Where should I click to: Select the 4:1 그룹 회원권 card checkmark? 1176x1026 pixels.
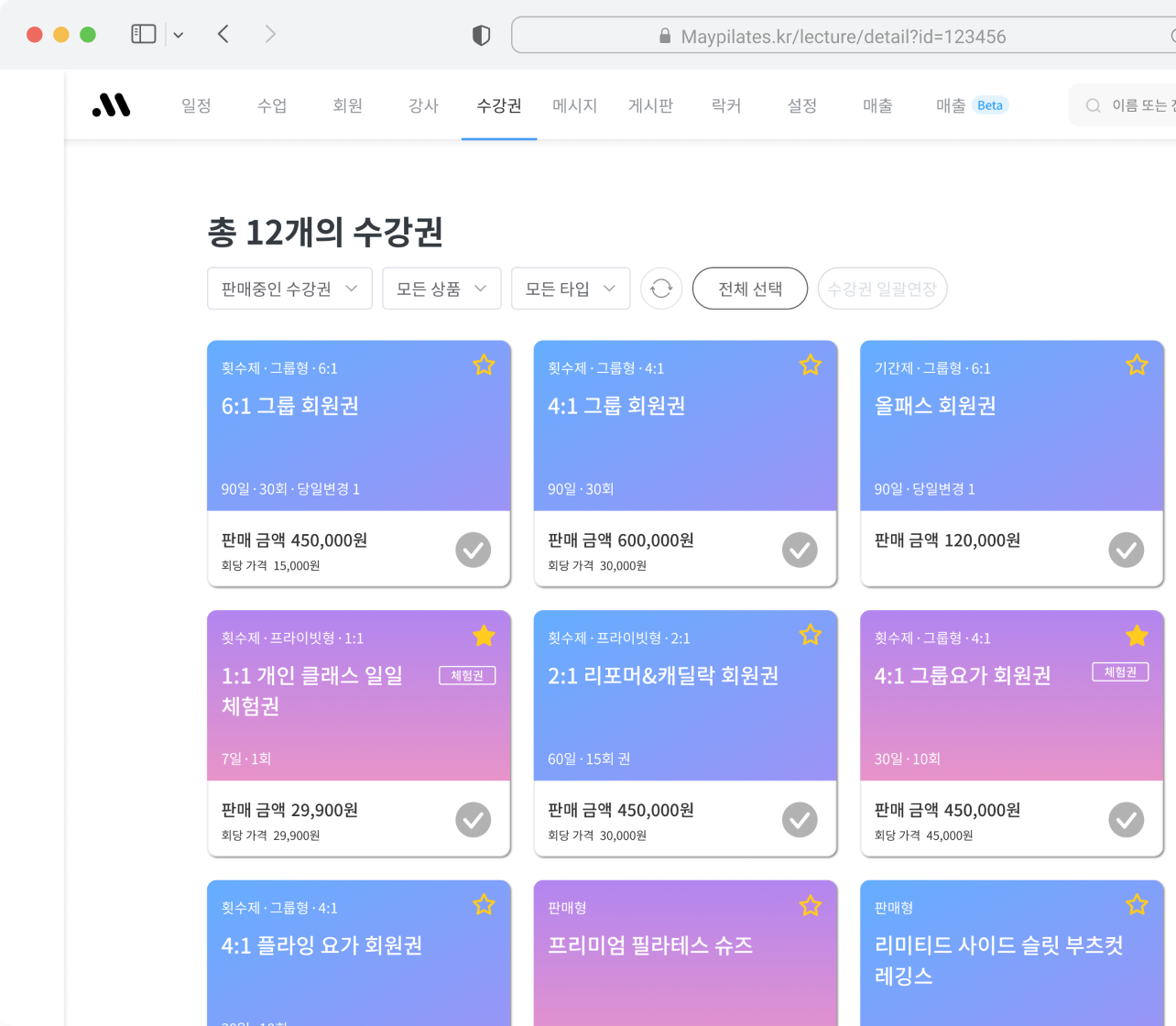click(x=800, y=550)
